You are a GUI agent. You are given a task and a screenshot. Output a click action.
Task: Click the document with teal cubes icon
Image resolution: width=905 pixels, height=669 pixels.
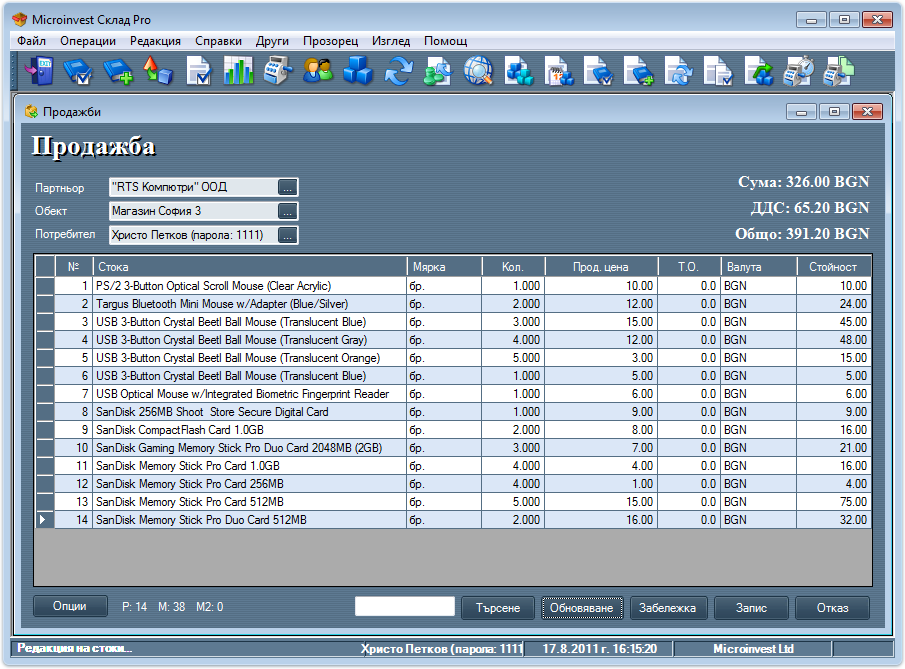[x=519, y=71]
